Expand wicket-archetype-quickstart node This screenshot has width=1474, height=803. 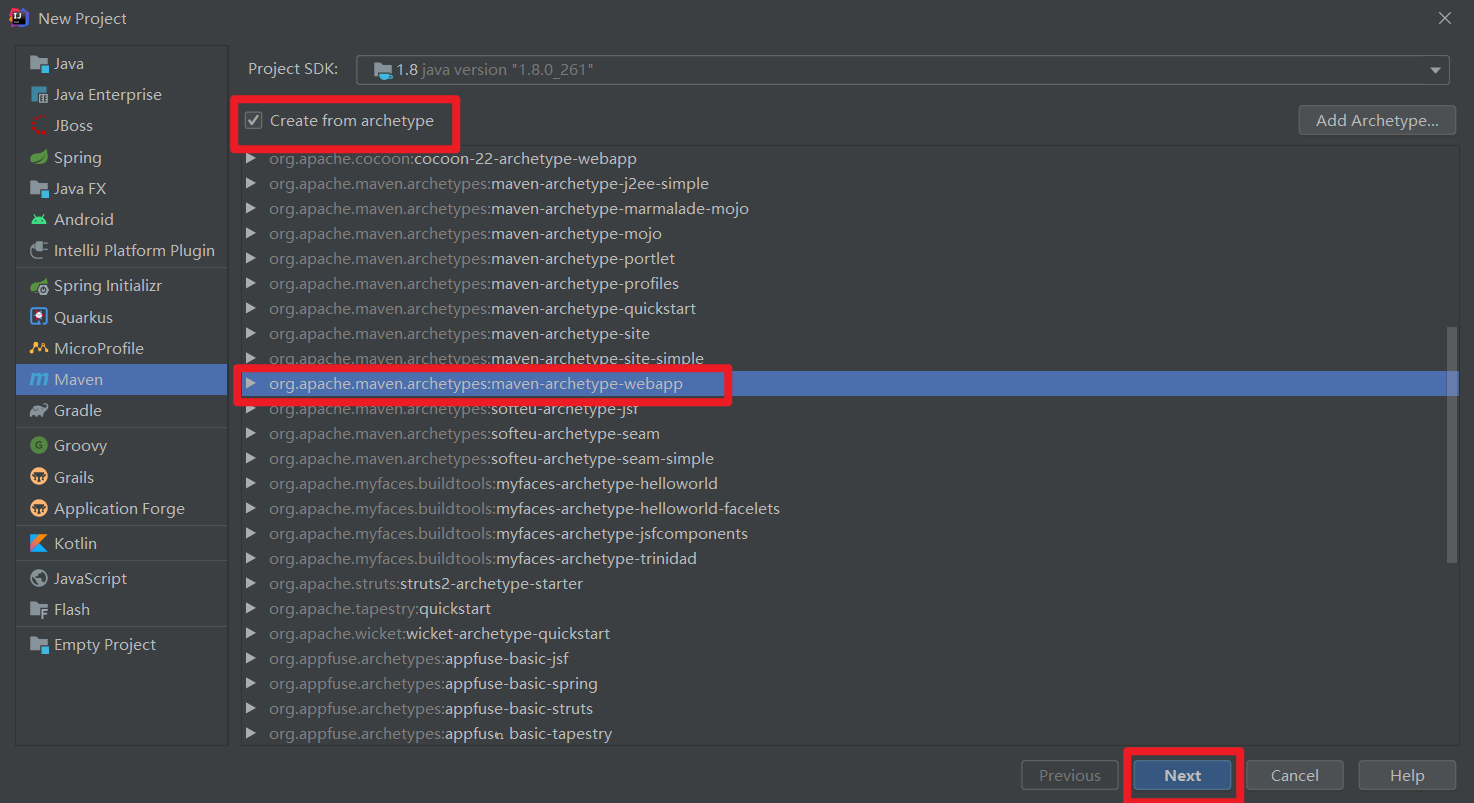pos(250,634)
